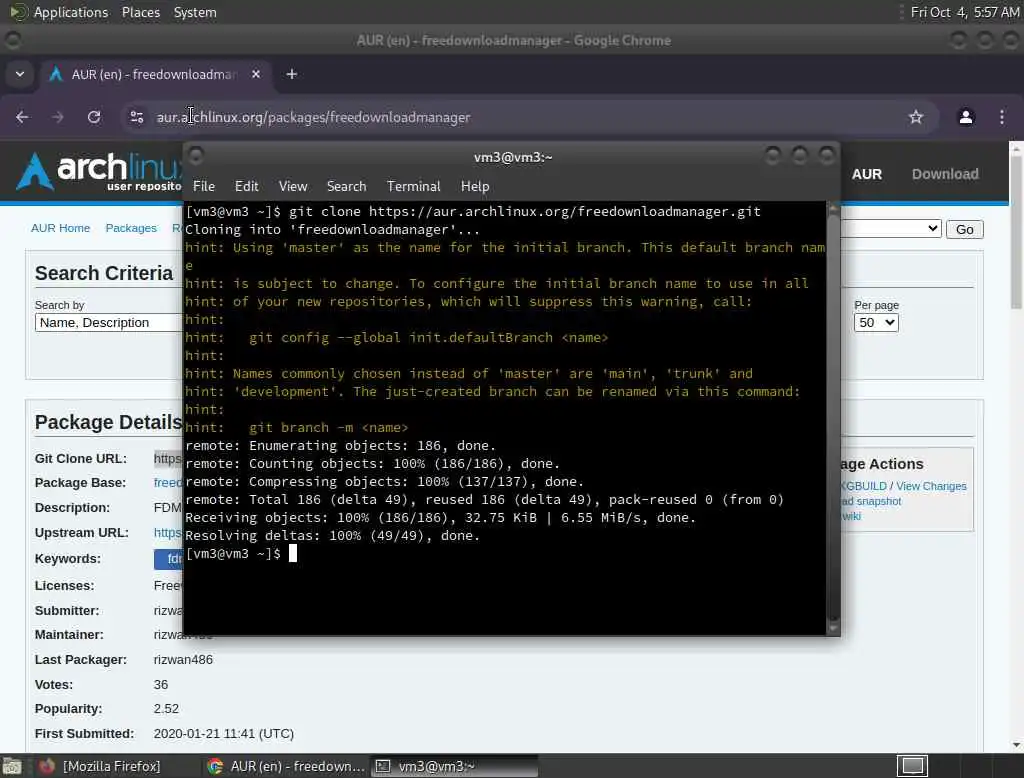Viewport: 1024px width, 778px height.
Task: Click the git clone command line in the terminal
Action: click(x=473, y=212)
